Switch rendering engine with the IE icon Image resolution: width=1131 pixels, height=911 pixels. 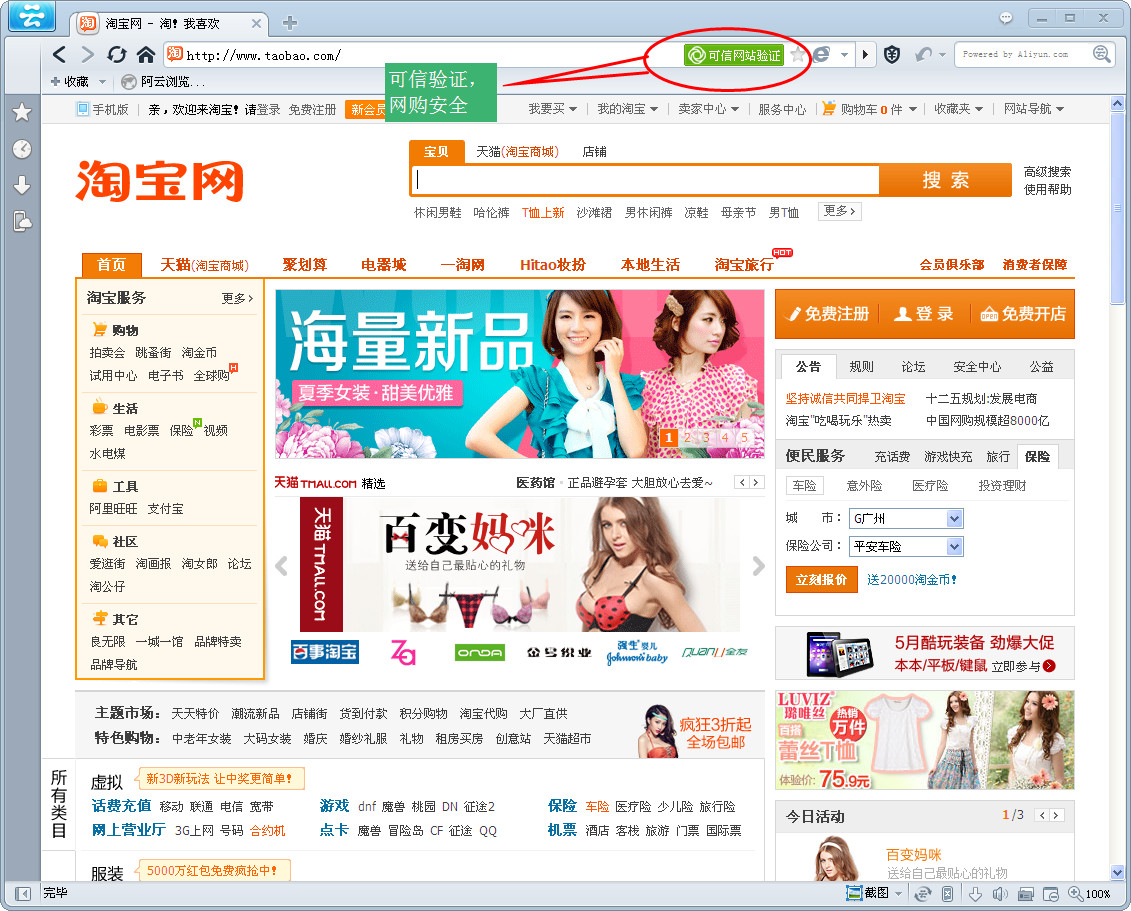pos(822,55)
